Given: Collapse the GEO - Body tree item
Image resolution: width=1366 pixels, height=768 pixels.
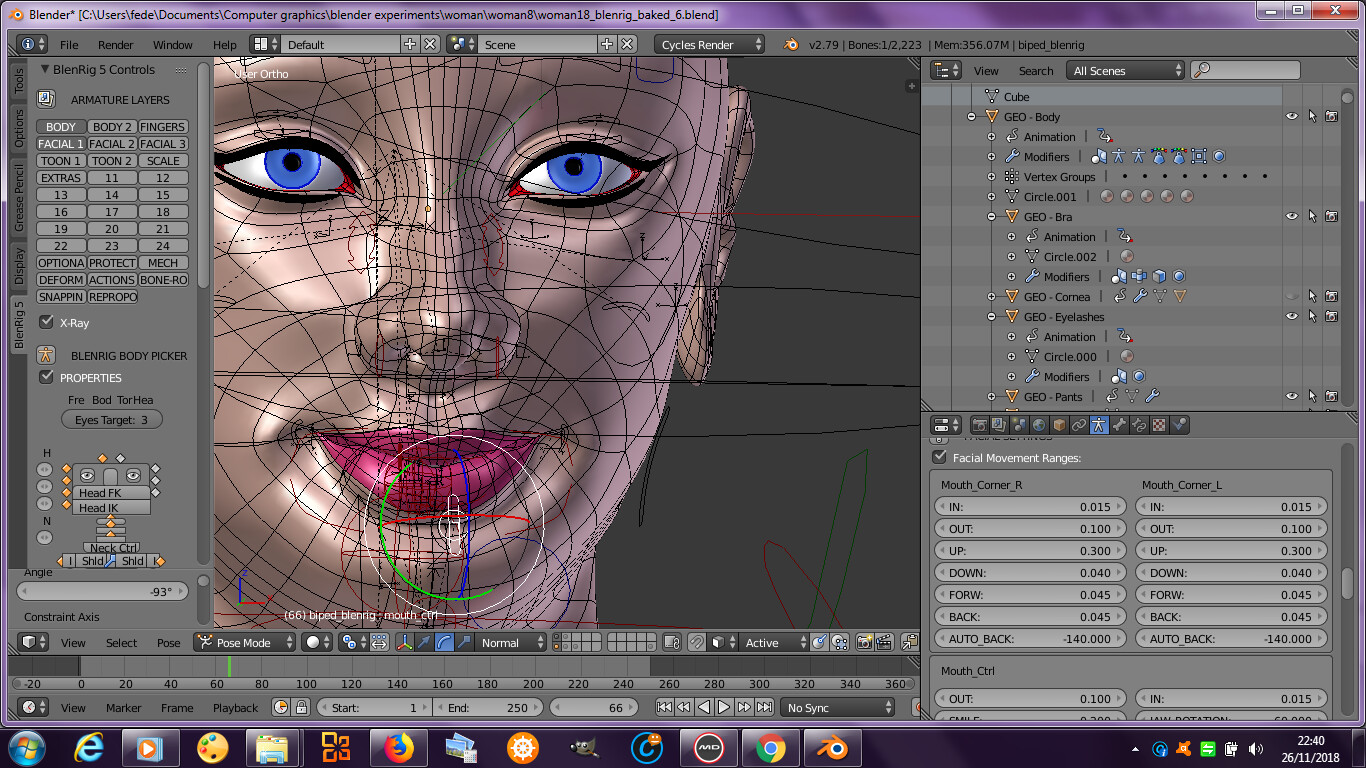Looking at the screenshot, I should tap(971, 117).
